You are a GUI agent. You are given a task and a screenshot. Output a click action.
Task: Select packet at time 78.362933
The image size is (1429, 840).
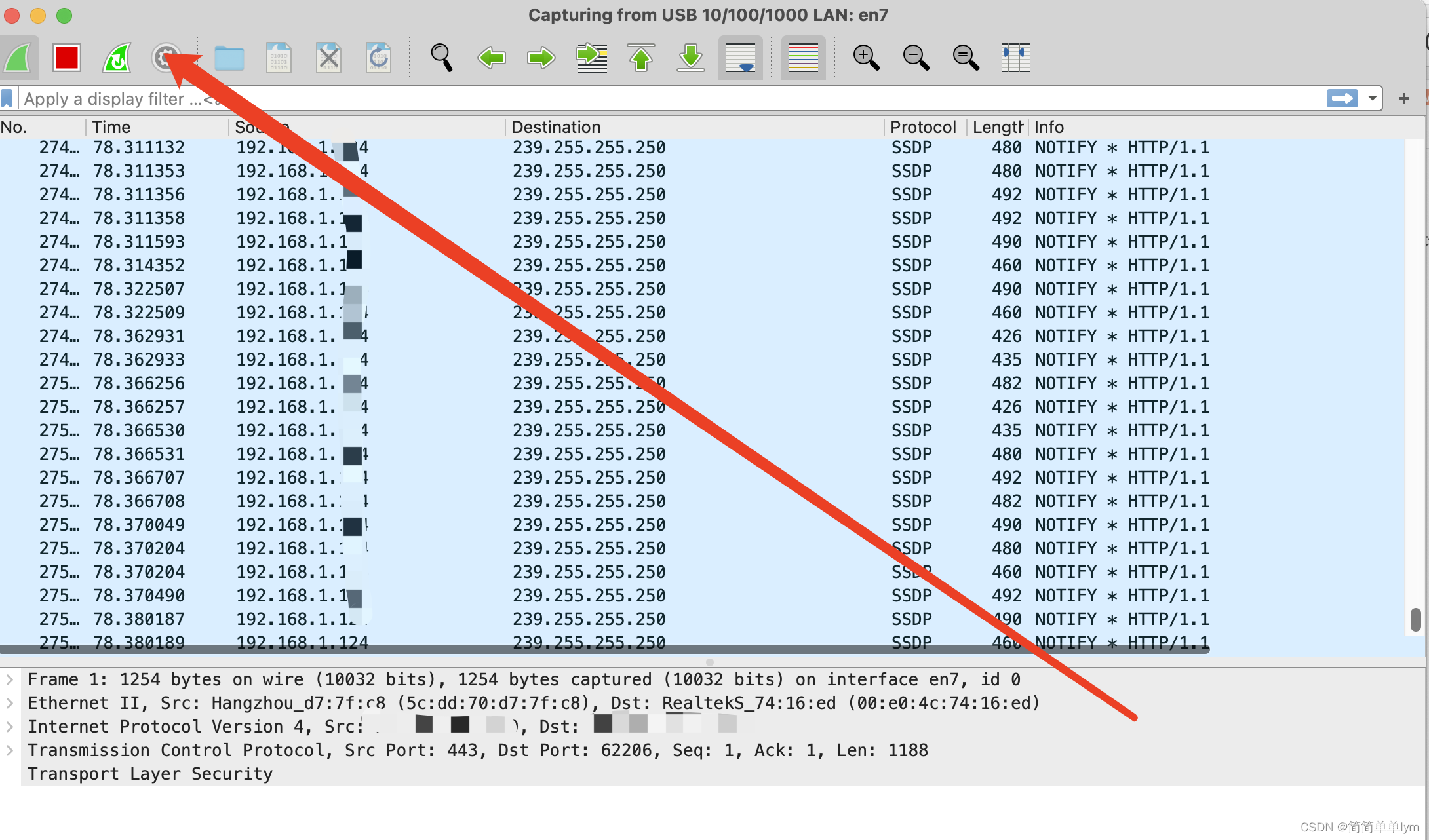(701, 360)
